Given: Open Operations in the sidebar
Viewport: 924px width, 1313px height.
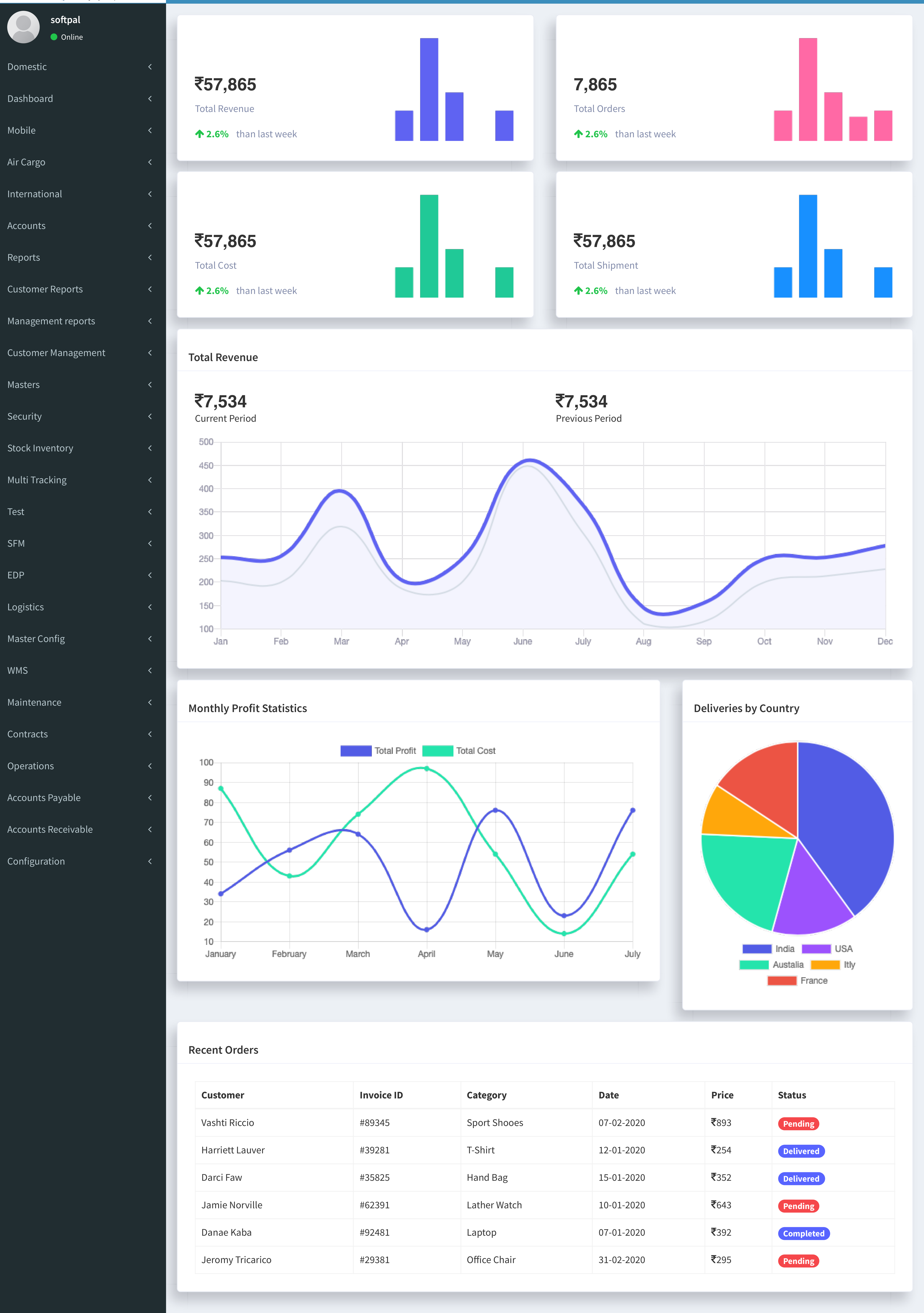Looking at the screenshot, I should [83, 766].
